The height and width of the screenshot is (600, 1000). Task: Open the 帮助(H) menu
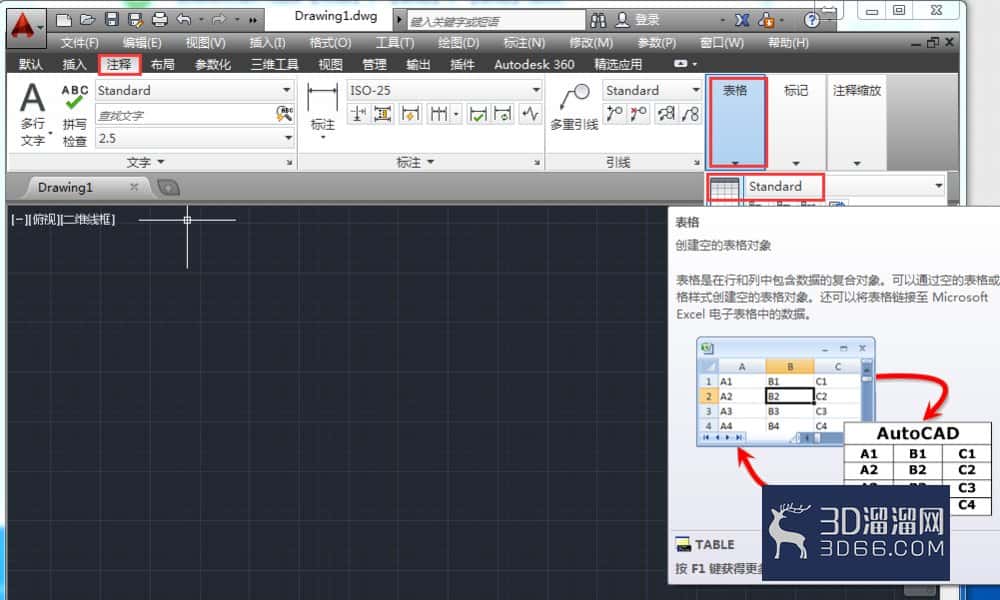click(788, 43)
